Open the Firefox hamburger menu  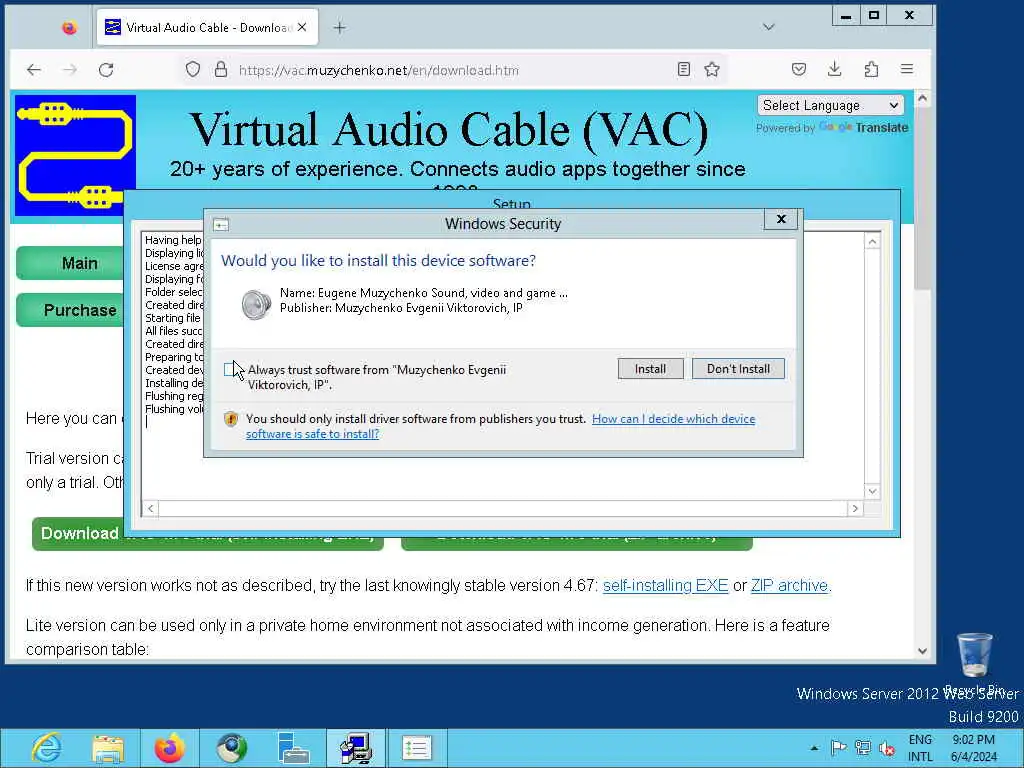click(x=906, y=69)
